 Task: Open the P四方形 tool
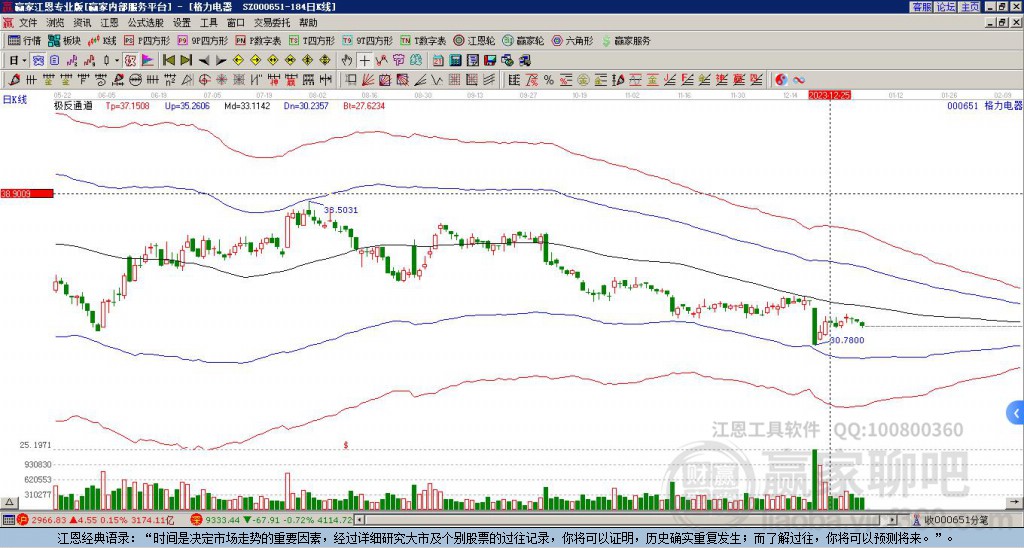click(x=146, y=40)
